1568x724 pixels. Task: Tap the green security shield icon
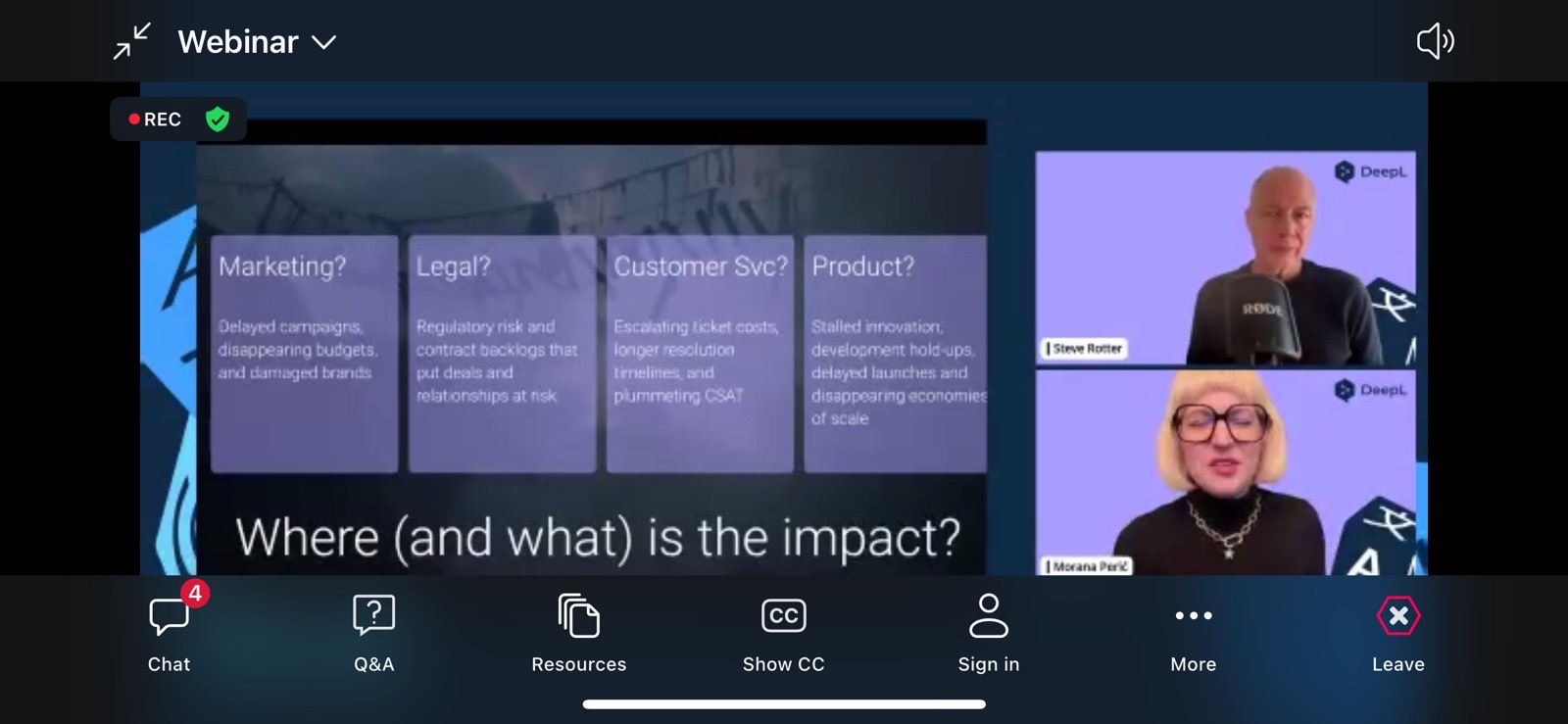coord(218,120)
